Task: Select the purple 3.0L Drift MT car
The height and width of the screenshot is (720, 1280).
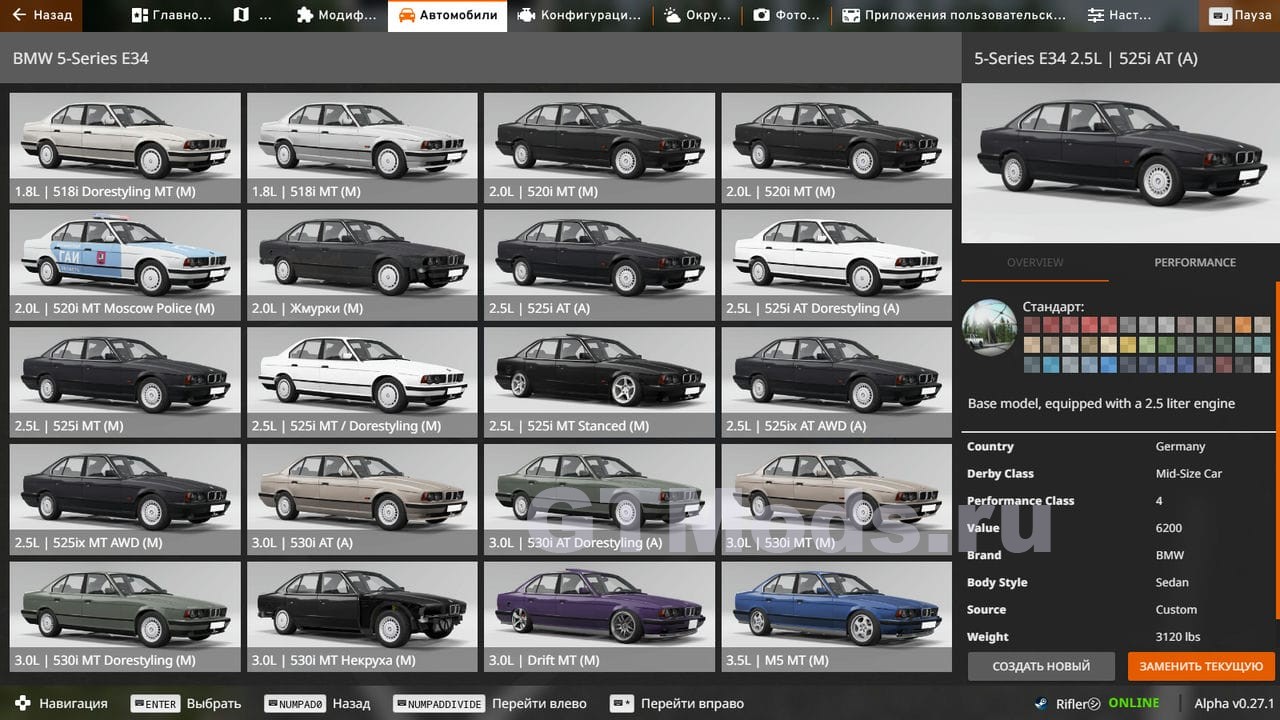Action: click(600, 617)
